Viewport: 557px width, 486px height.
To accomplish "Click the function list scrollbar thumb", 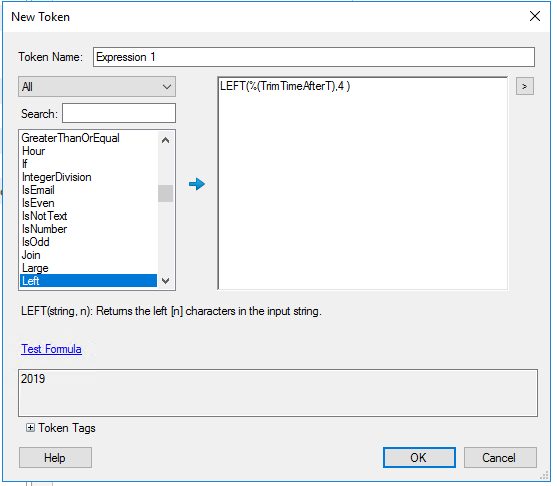I will (165, 193).
